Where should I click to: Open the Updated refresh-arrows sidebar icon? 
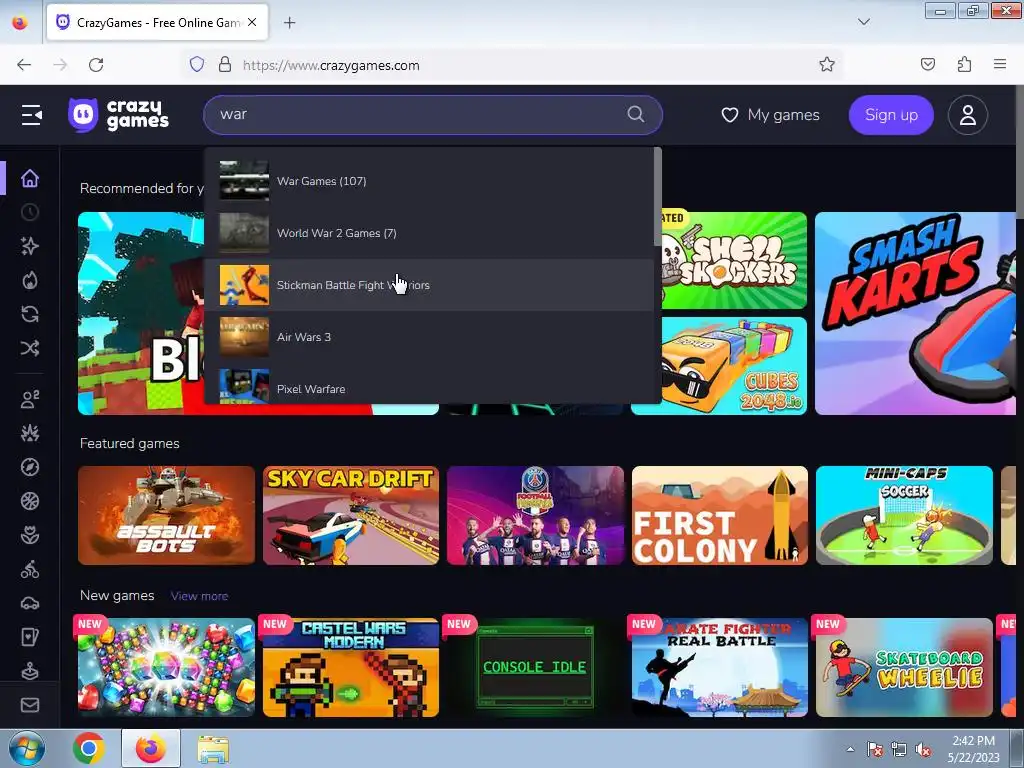[x=30, y=314]
